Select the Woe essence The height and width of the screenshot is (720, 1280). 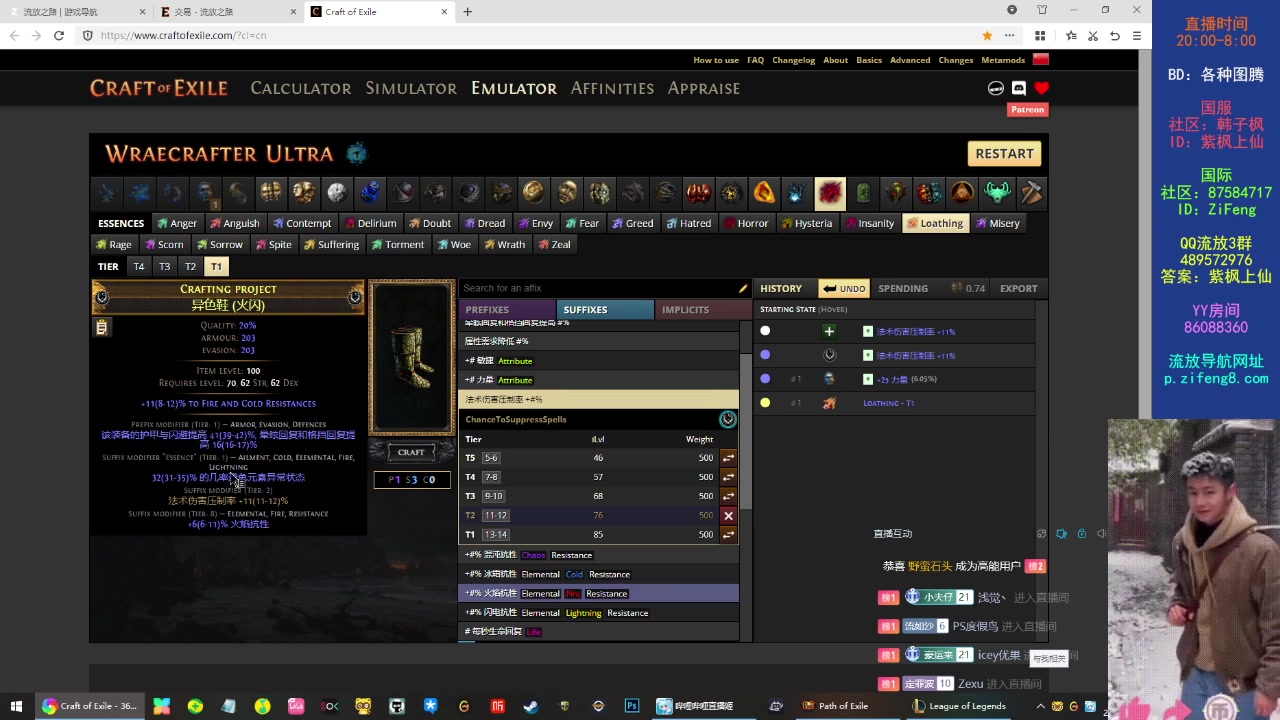tap(454, 244)
